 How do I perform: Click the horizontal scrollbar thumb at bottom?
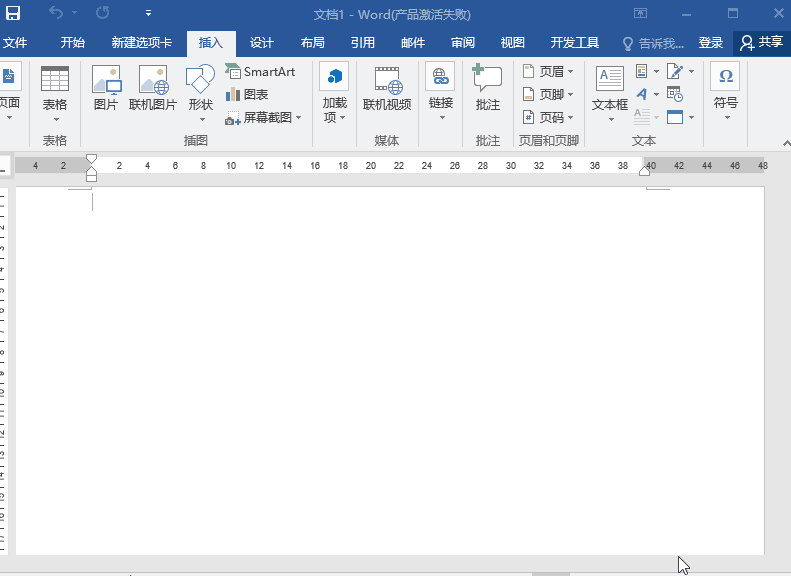coord(551,574)
